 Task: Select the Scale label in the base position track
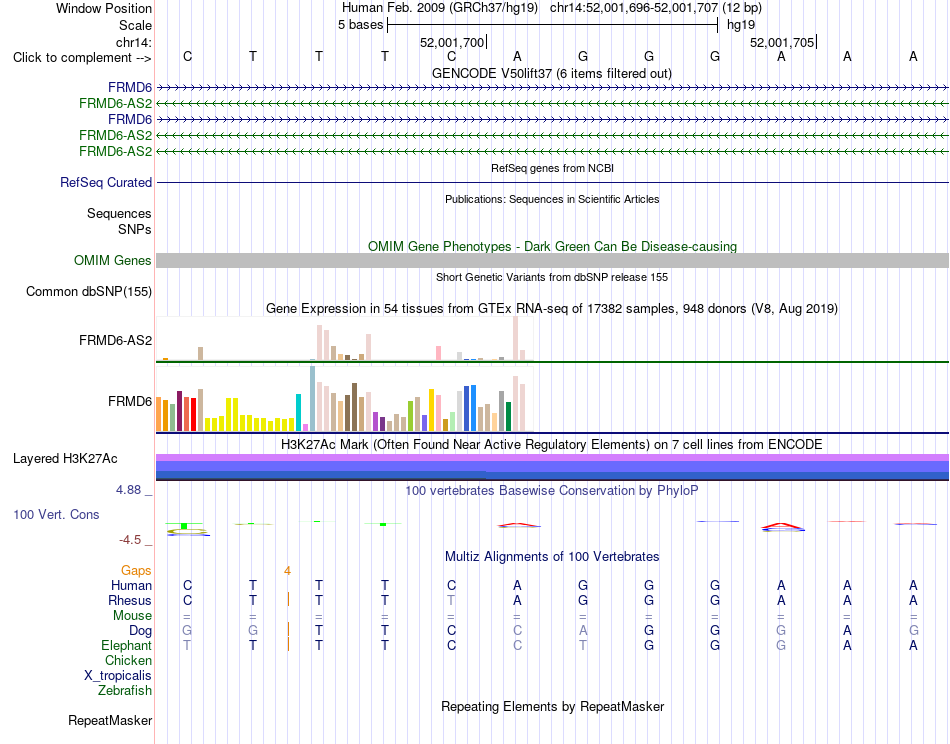(x=135, y=25)
